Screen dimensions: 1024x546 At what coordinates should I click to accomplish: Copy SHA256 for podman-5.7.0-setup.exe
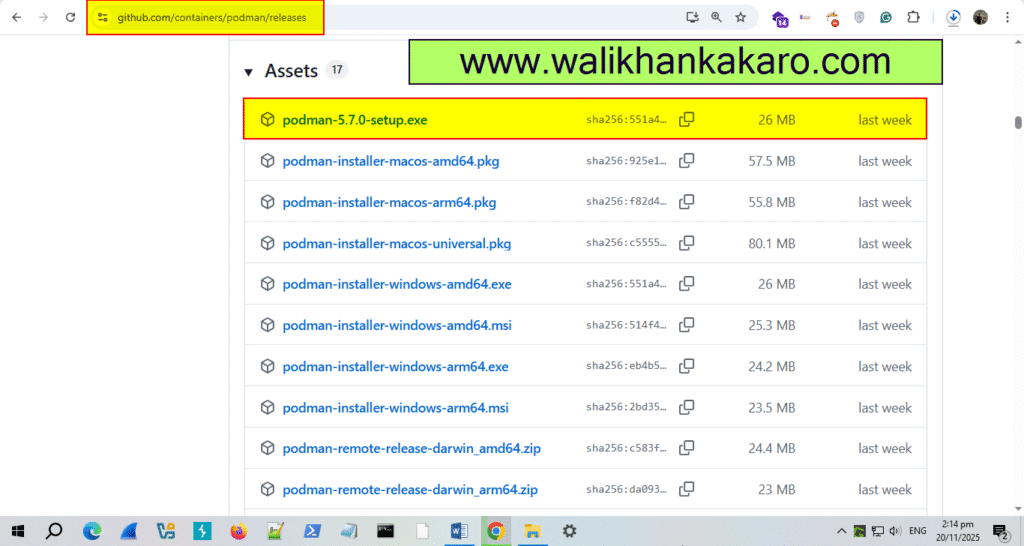[686, 120]
